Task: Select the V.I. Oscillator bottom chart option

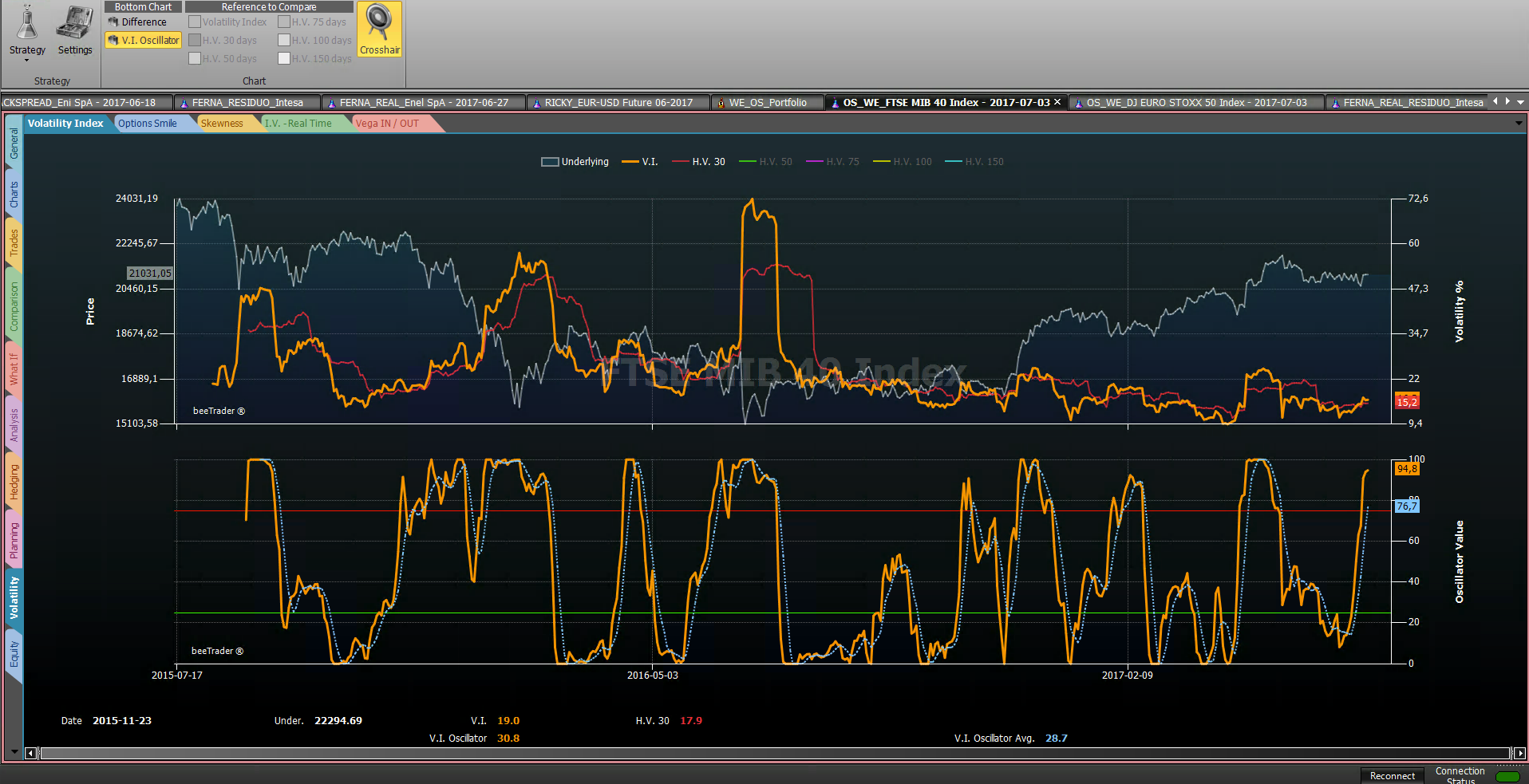Action: tap(144, 40)
